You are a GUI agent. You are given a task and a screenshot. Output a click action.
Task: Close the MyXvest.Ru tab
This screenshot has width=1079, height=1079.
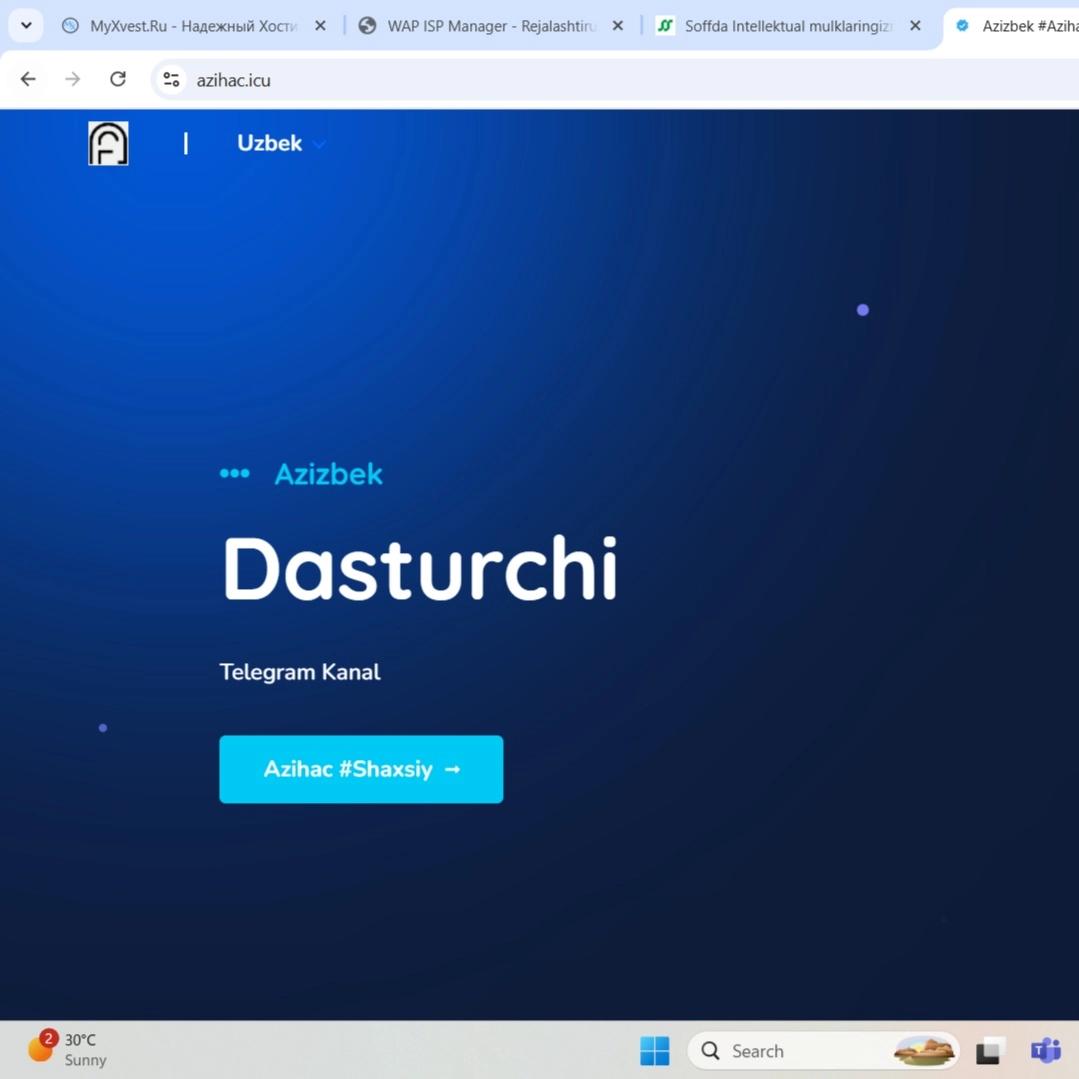[x=320, y=26]
